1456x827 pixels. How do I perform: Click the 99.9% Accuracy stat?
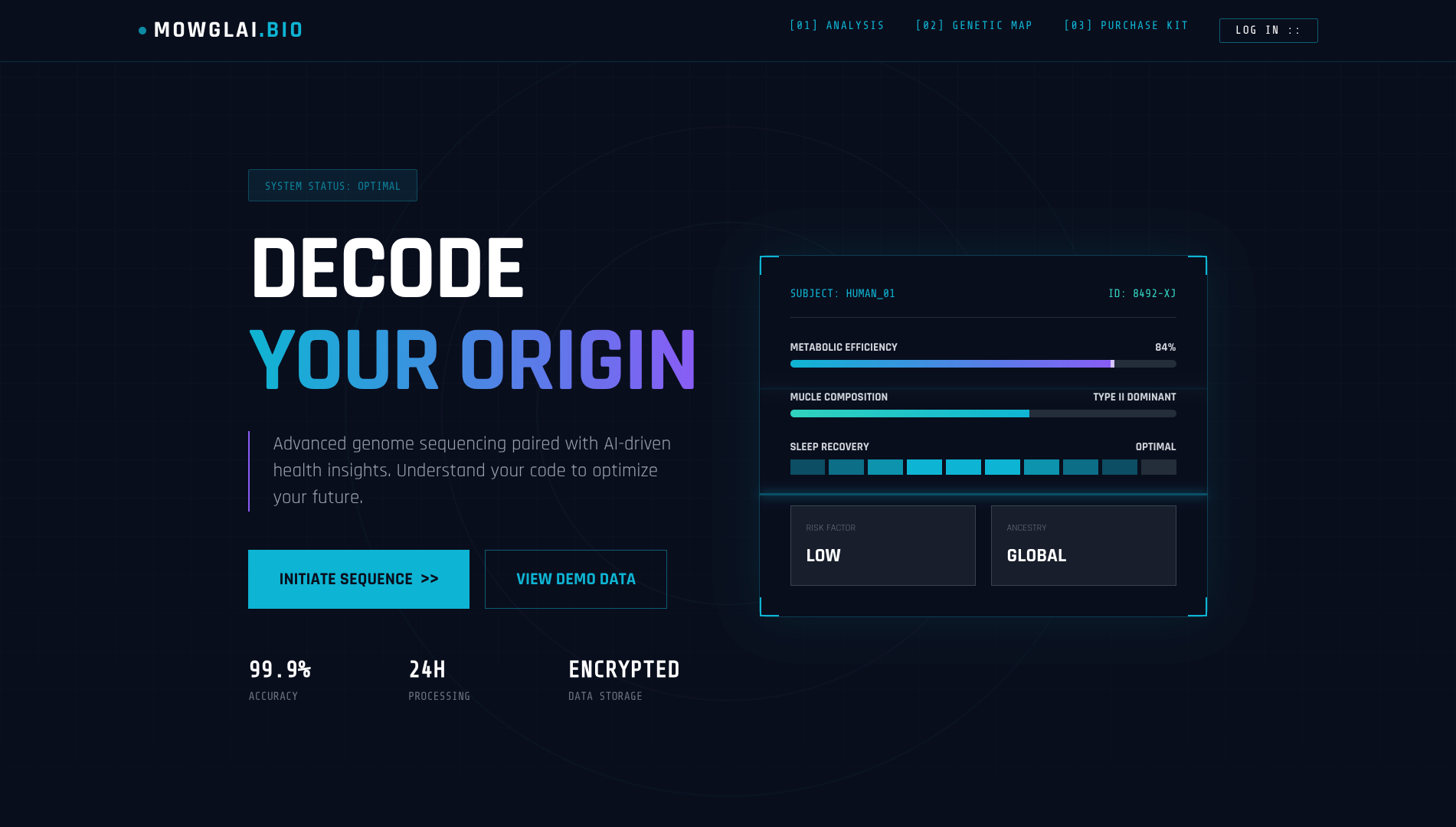[x=280, y=679]
